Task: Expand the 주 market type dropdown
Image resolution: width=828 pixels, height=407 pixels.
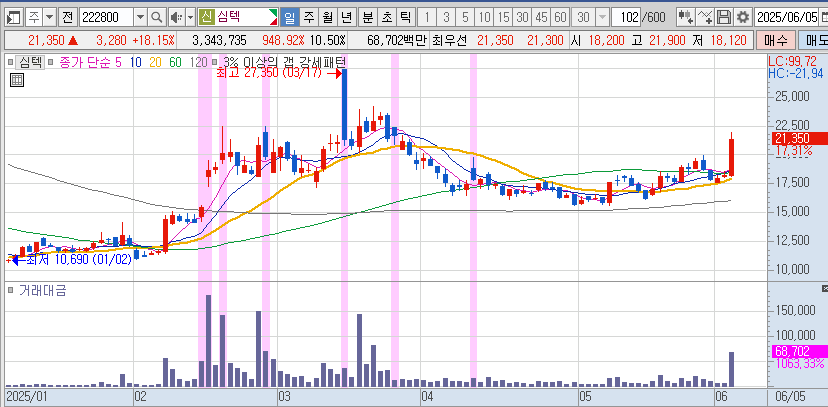Action: 49,18
